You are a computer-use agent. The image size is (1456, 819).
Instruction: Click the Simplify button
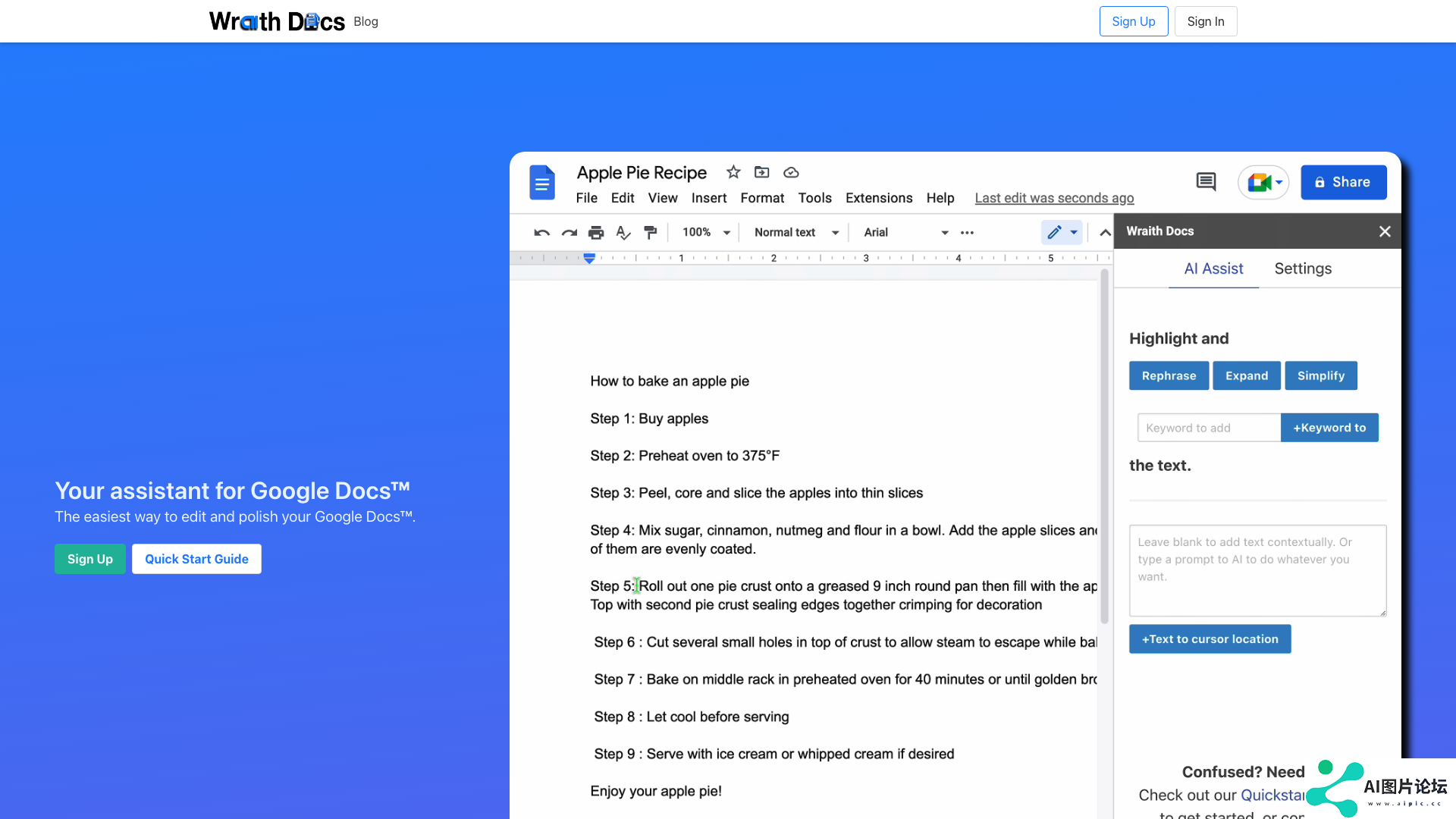click(x=1320, y=376)
